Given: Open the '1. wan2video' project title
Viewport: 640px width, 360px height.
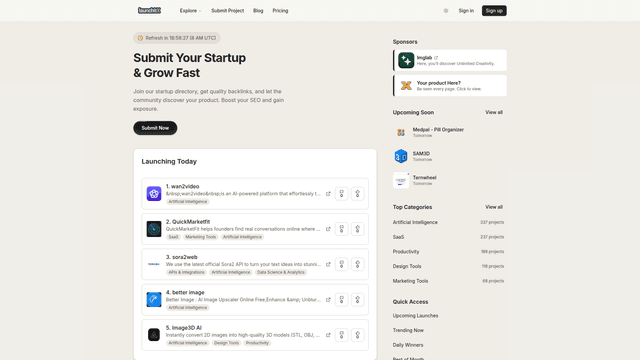Looking at the screenshot, I should point(182,187).
